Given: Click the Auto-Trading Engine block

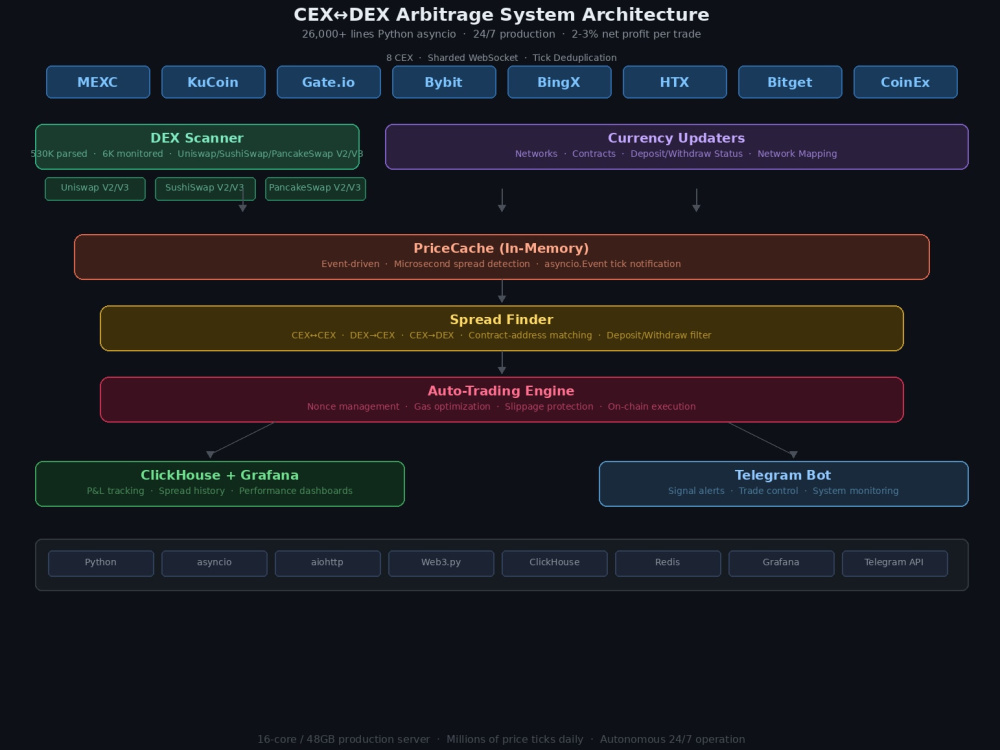Looking at the screenshot, I should 501,400.
